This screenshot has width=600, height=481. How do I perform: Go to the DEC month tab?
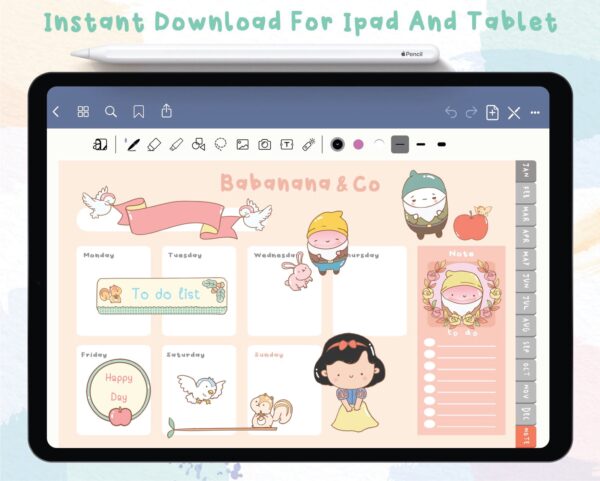[x=526, y=414]
